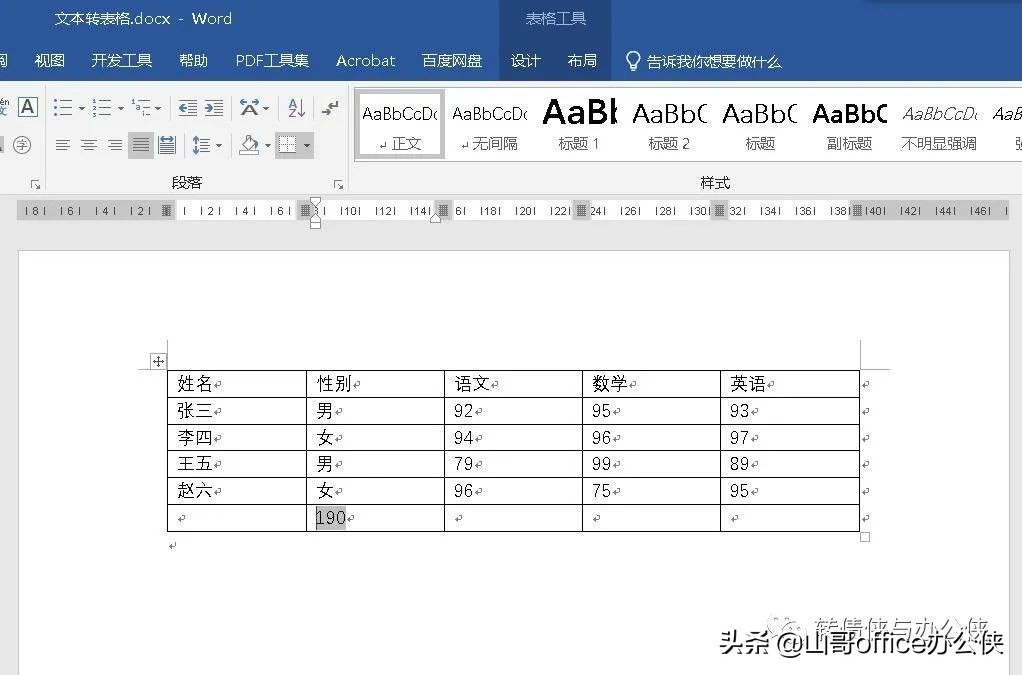Viewport: 1022px width, 675px height.
Task: Click the sort A-Z icon
Action: click(296, 108)
